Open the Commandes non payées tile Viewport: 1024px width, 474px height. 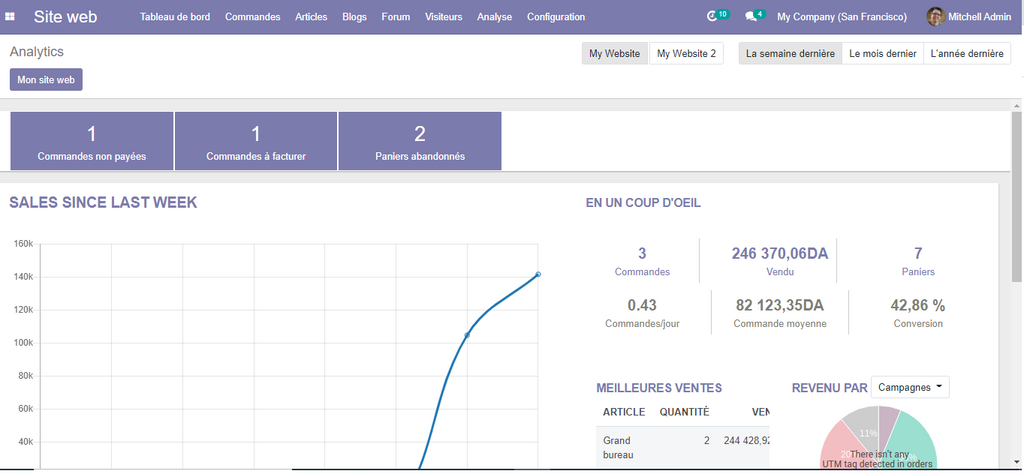[92, 141]
